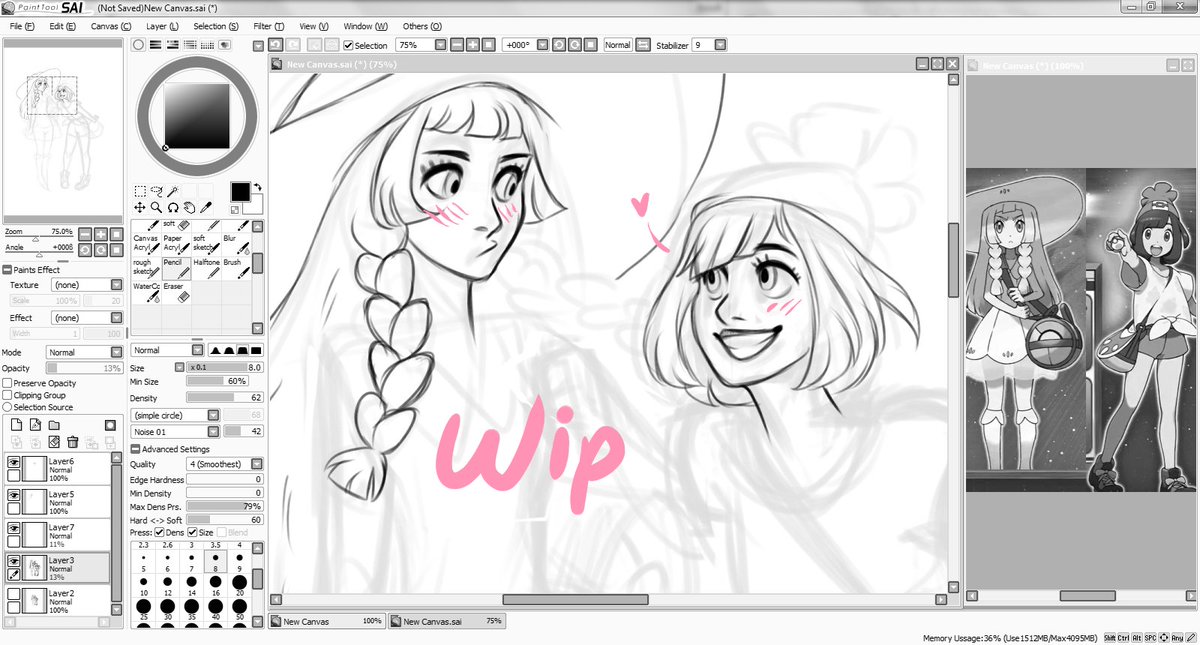Select the lasso selection tool

157,191
